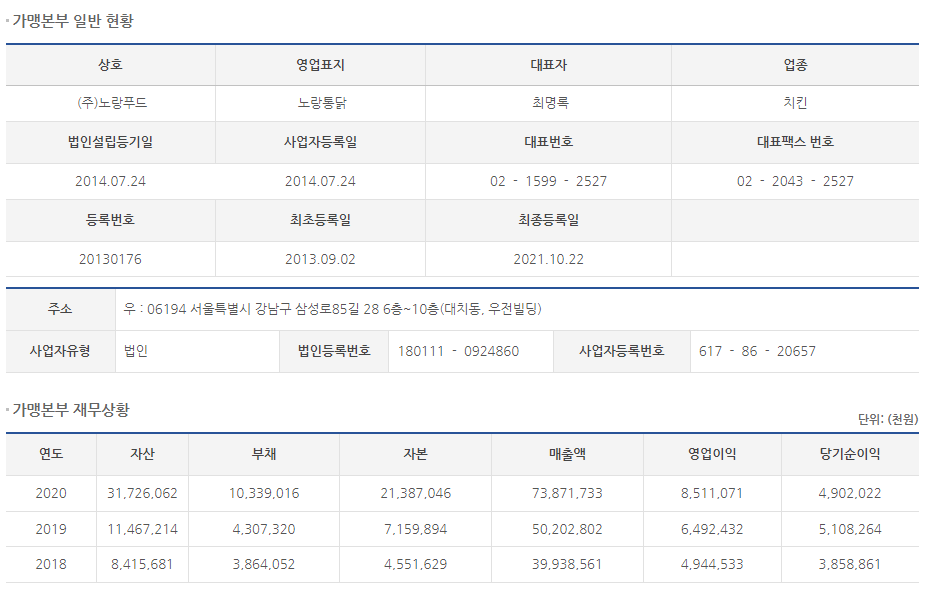Click 2019 operating profit 6,492,432
This screenshot has width=930, height=597.
[x=712, y=529]
